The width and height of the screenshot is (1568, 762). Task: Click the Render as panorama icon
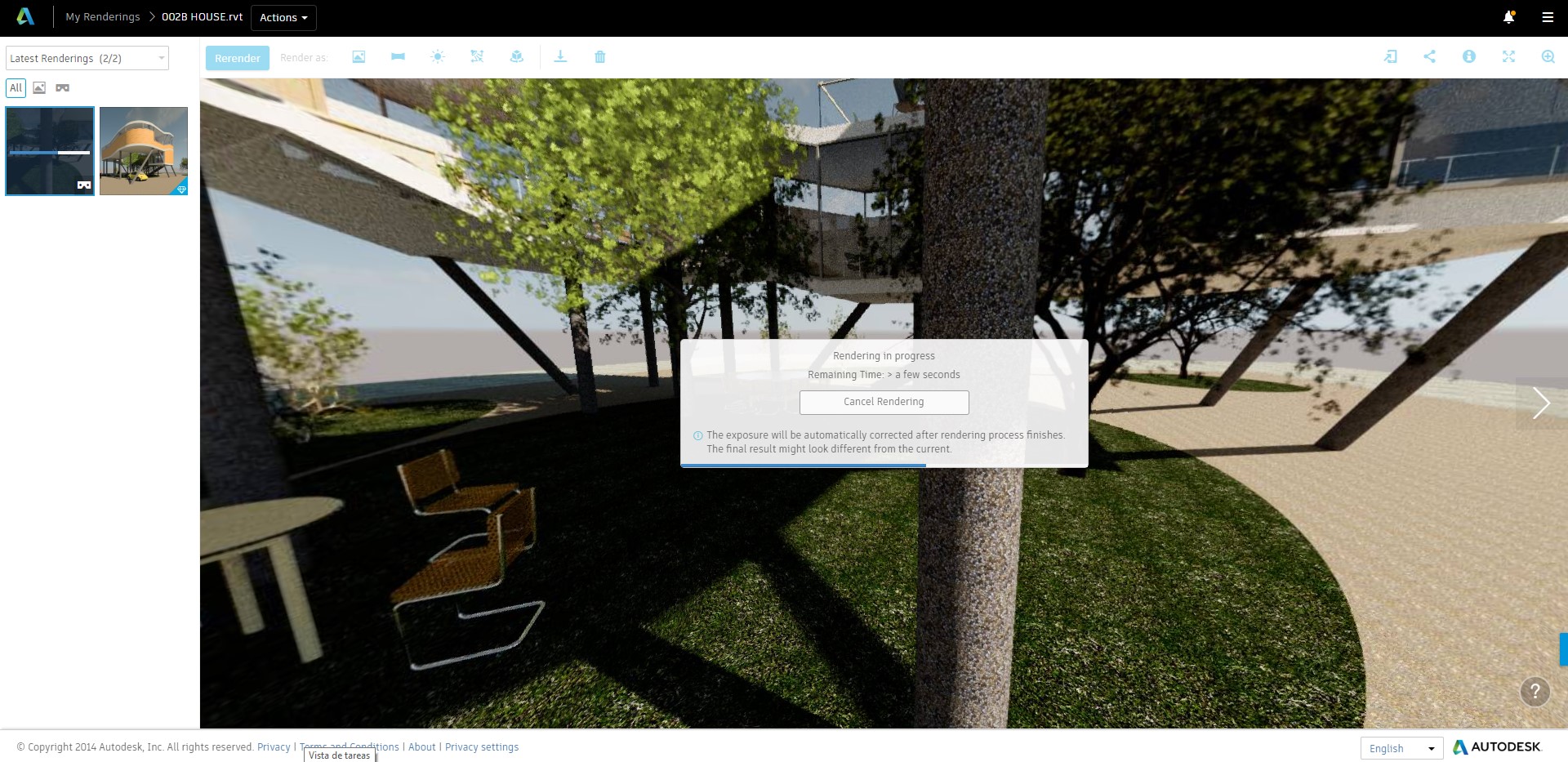tap(398, 57)
